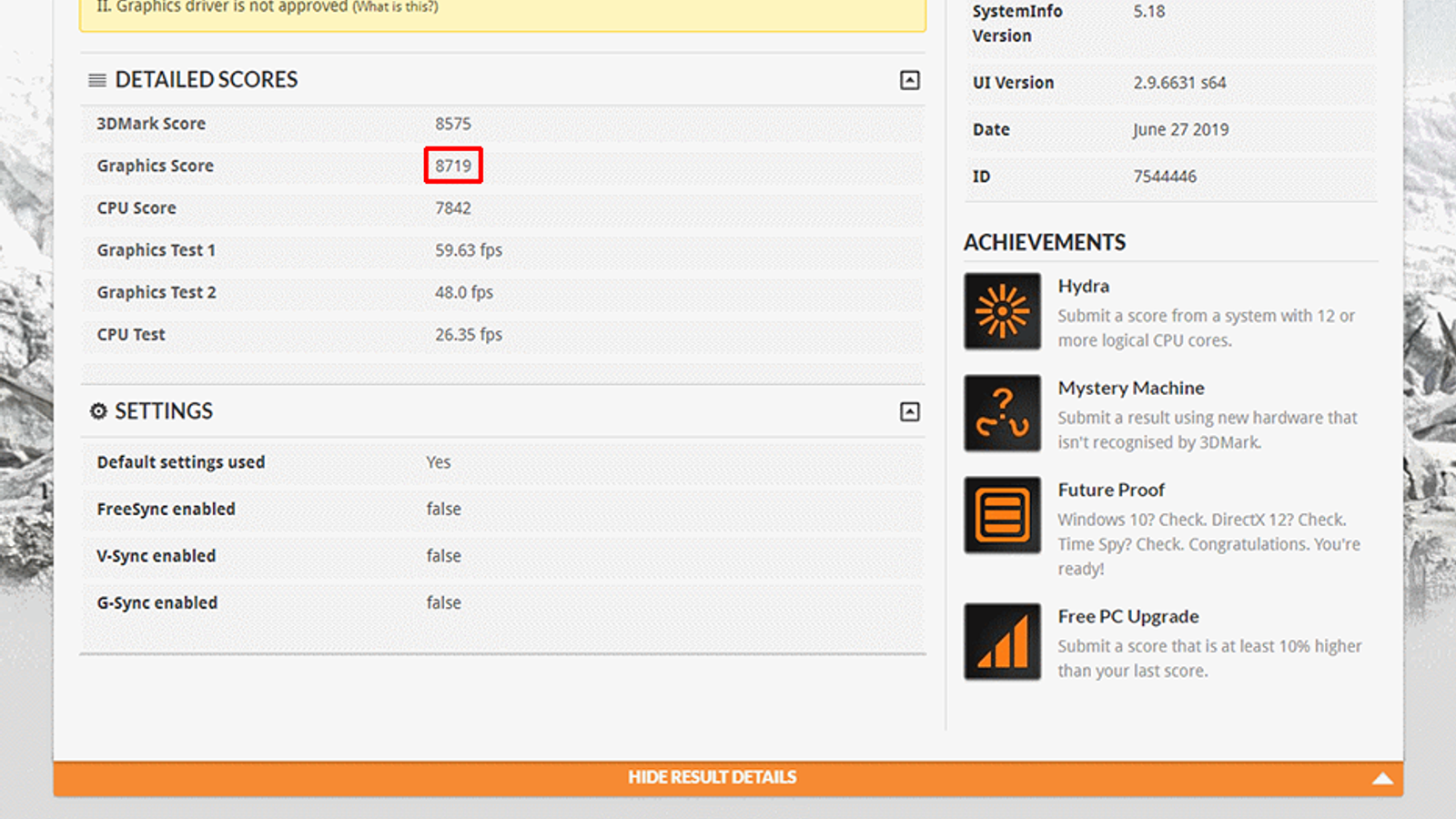
Task: Click the Yes value for default settings
Action: click(x=439, y=462)
